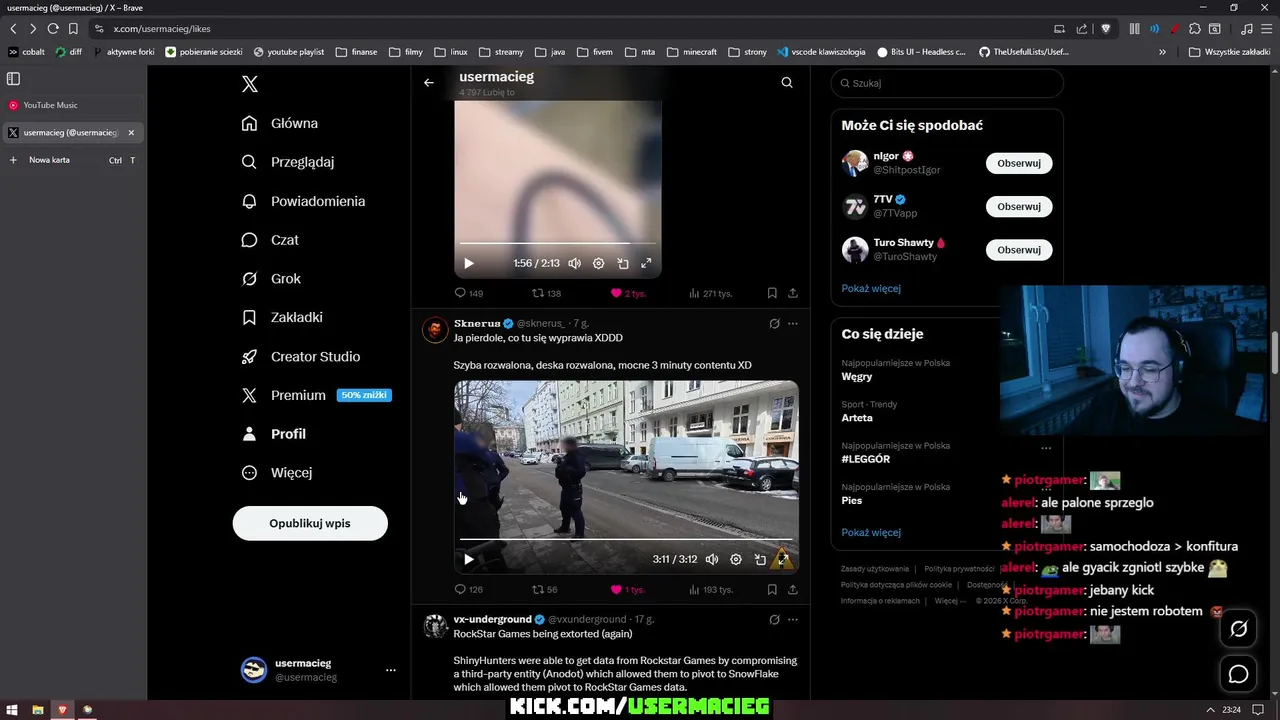Close the usermacieg vertical tab
The width and height of the screenshot is (1280, 720).
tap(131, 132)
